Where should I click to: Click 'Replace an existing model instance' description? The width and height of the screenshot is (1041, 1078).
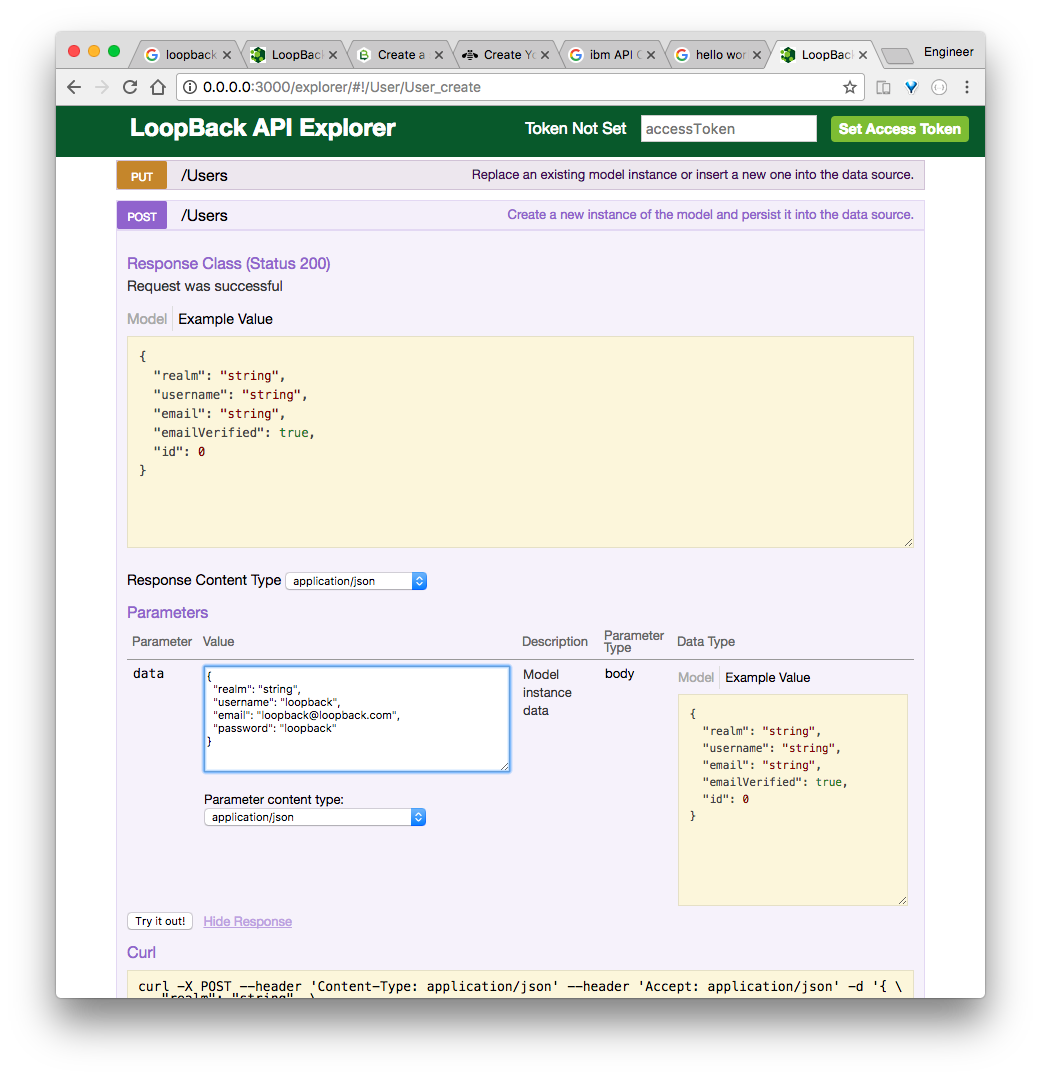[x=692, y=175]
